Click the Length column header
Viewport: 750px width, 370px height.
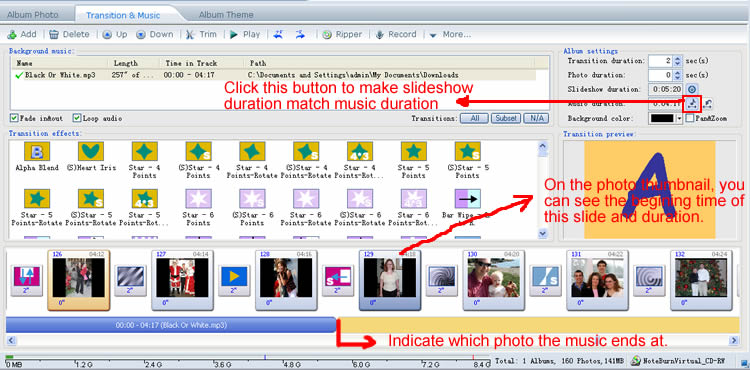[134, 63]
